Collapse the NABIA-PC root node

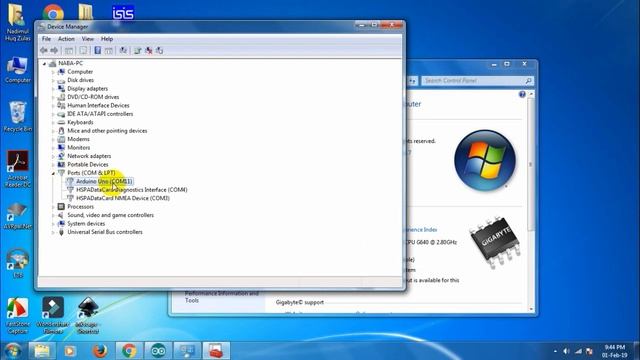coord(44,64)
